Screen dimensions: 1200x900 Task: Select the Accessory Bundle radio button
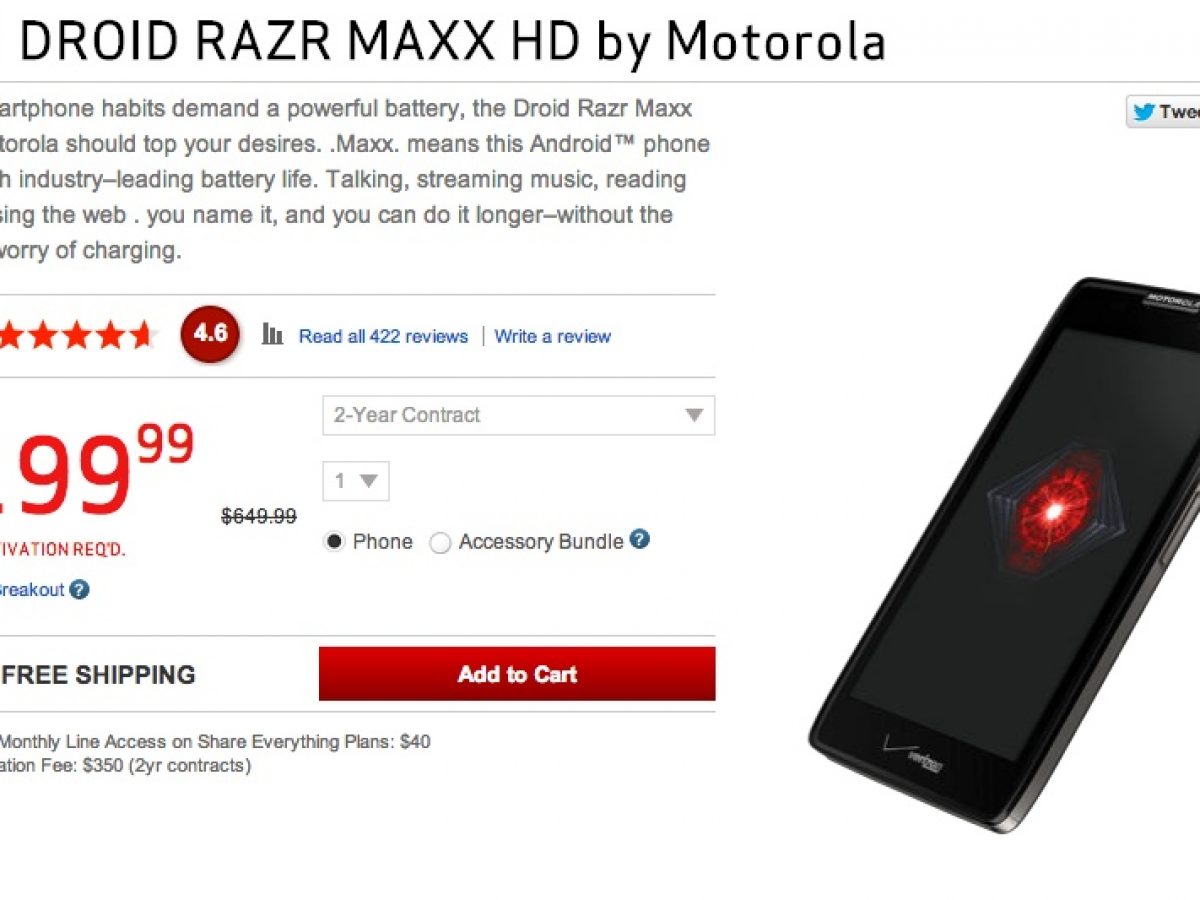[x=440, y=543]
